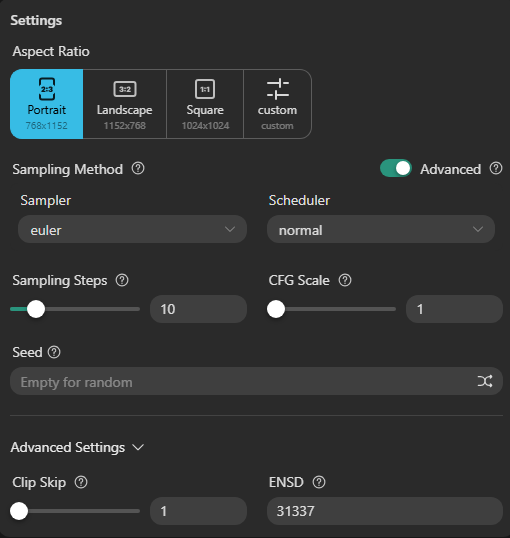Select Landscape 1152x768 aspect ratio
This screenshot has height=538, width=510.
(125, 104)
